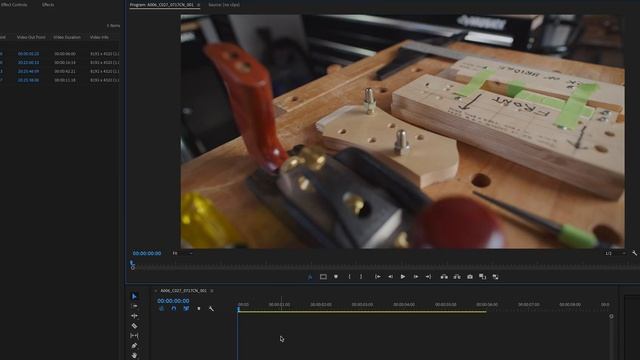
Task: Toggle Snap in the timeline
Action: [174, 309]
